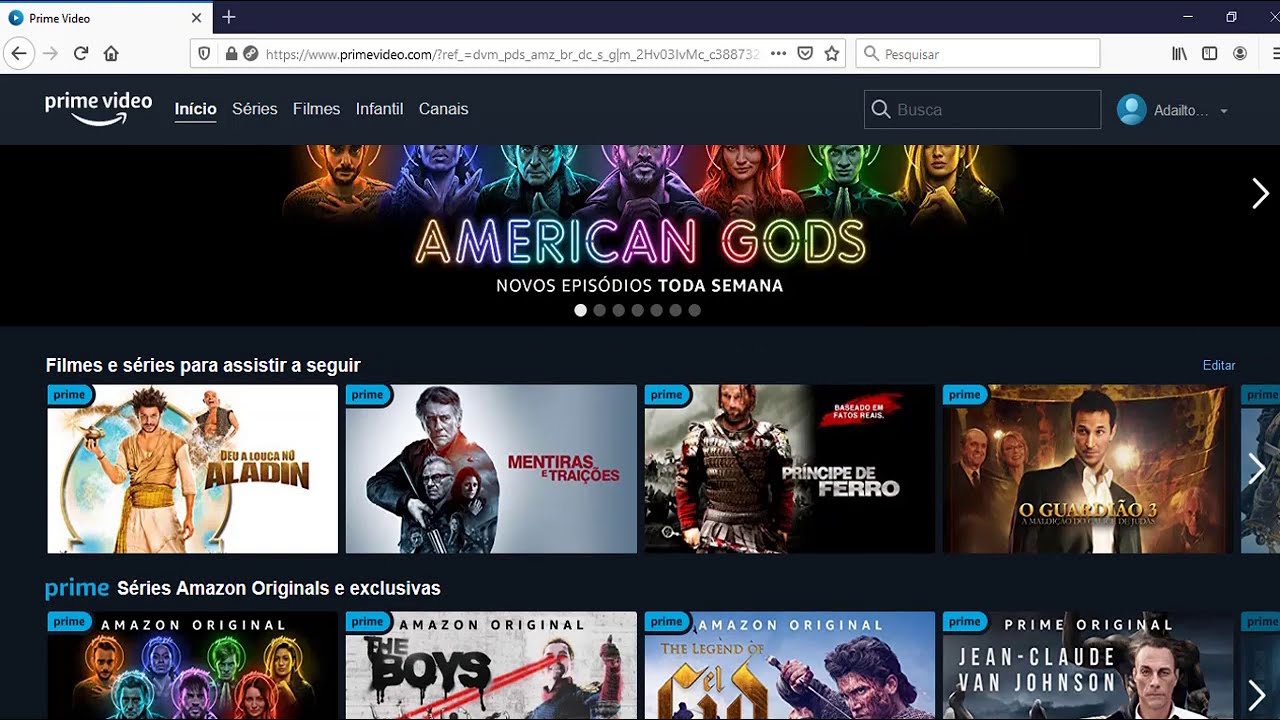Switch to the Prime Video browser tab
This screenshot has width=1280, height=720.
click(106, 18)
